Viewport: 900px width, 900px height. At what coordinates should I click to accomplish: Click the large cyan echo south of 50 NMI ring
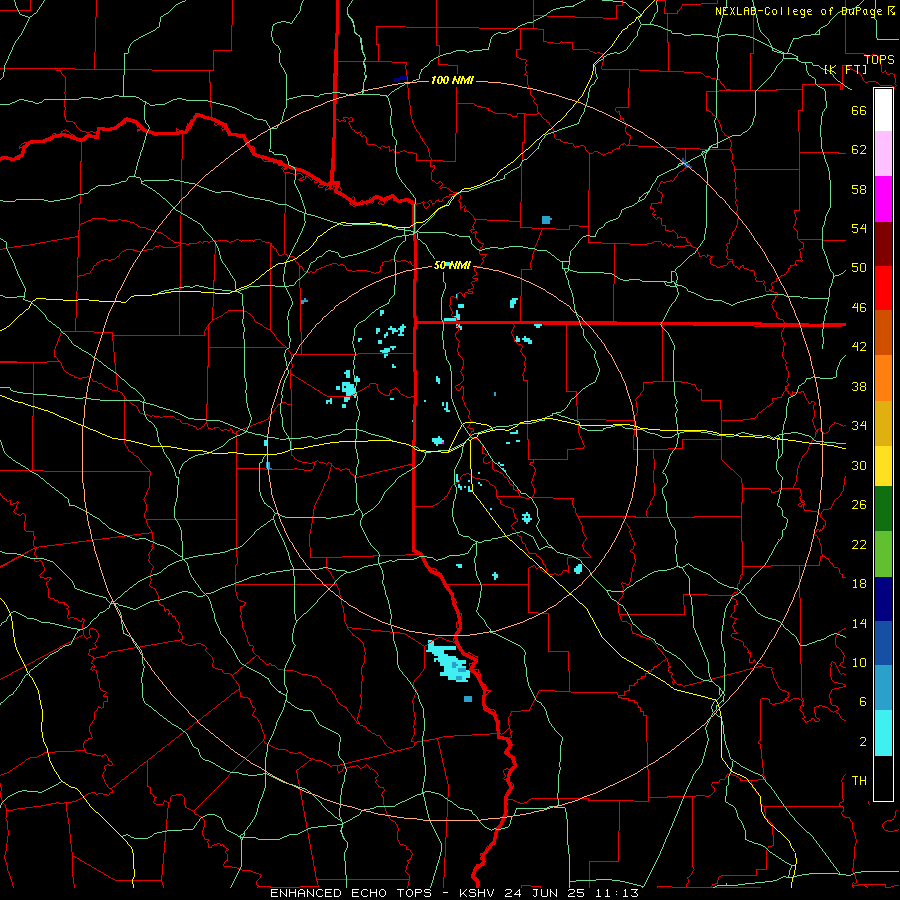448,661
